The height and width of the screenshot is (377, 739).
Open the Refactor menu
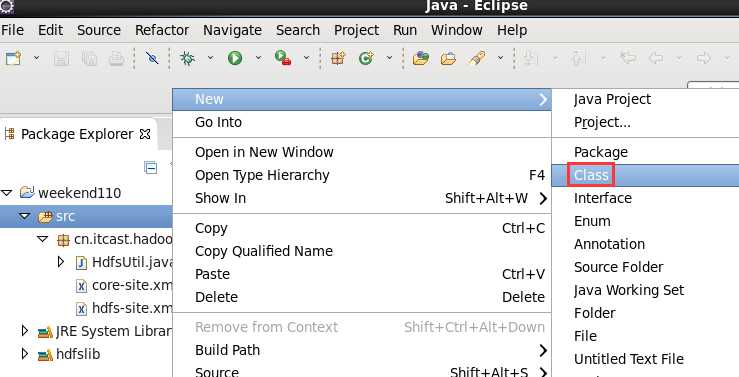click(x=162, y=30)
